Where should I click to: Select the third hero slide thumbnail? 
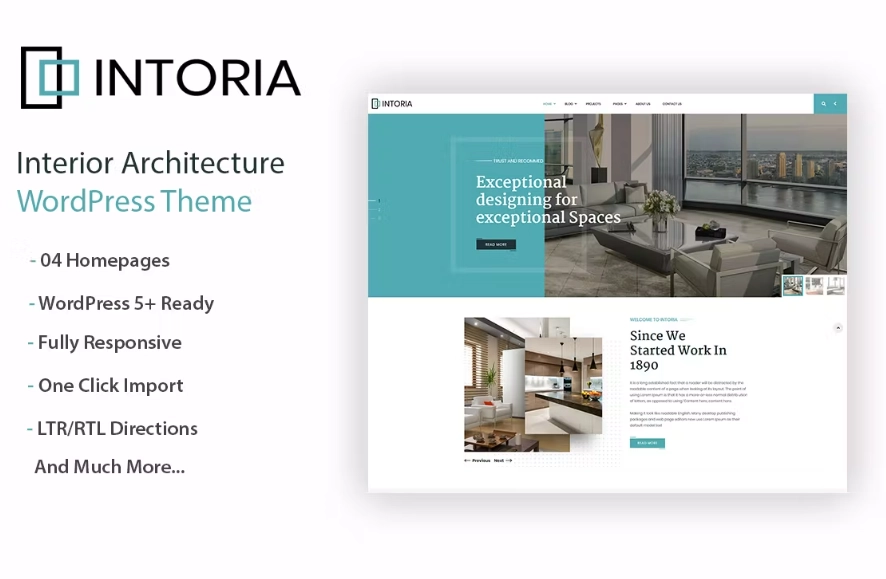pos(836,286)
